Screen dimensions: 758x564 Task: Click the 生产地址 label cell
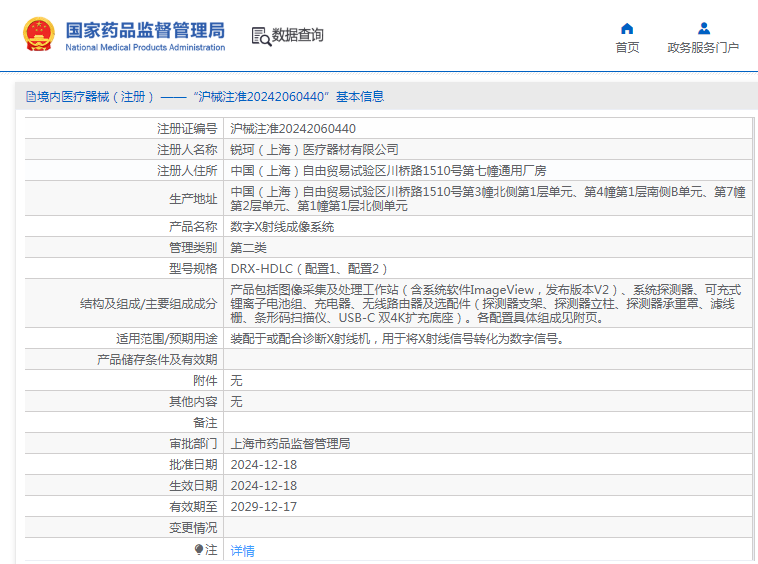[x=193, y=199]
